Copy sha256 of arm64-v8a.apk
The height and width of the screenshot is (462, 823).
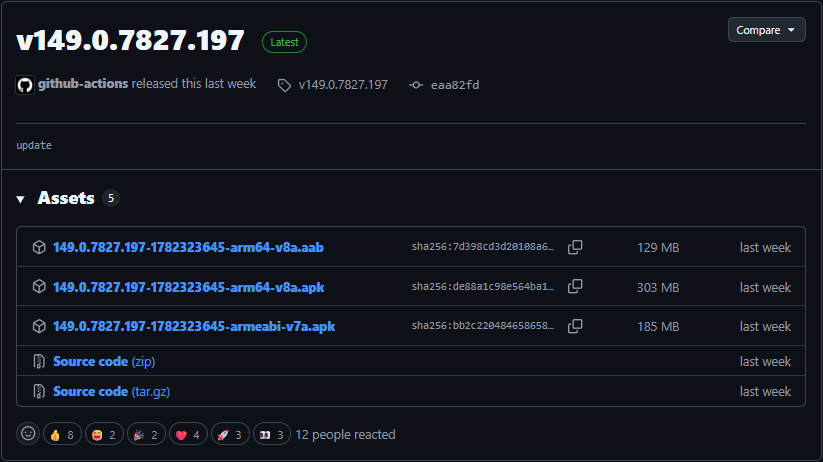[575, 287]
